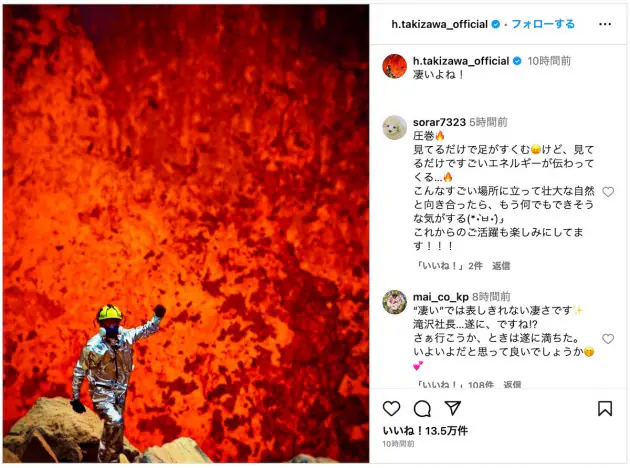
Task: Share the post via paper plane icon
Action: point(453,408)
